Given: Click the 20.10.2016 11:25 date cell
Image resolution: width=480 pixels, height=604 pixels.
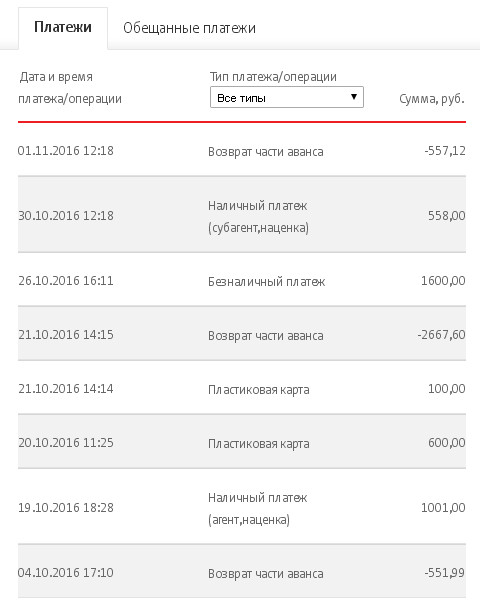Looking at the screenshot, I should pyautogui.click(x=66, y=443).
